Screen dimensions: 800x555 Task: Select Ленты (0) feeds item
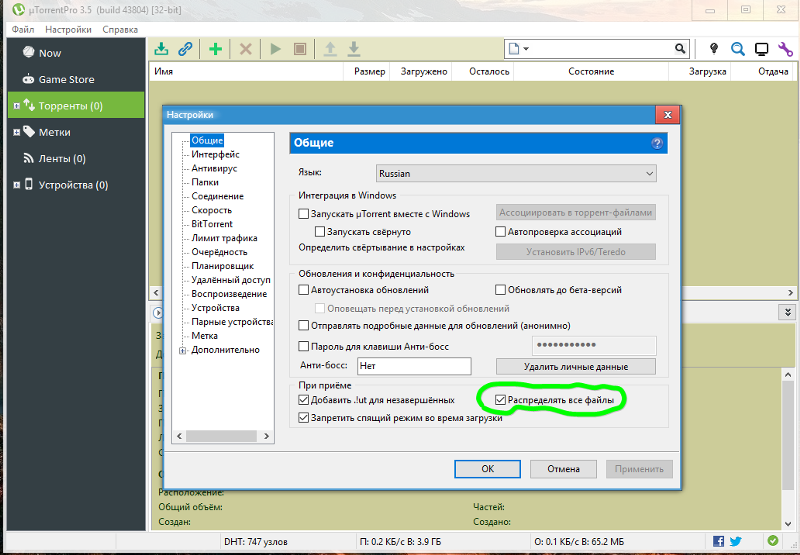click(77, 159)
